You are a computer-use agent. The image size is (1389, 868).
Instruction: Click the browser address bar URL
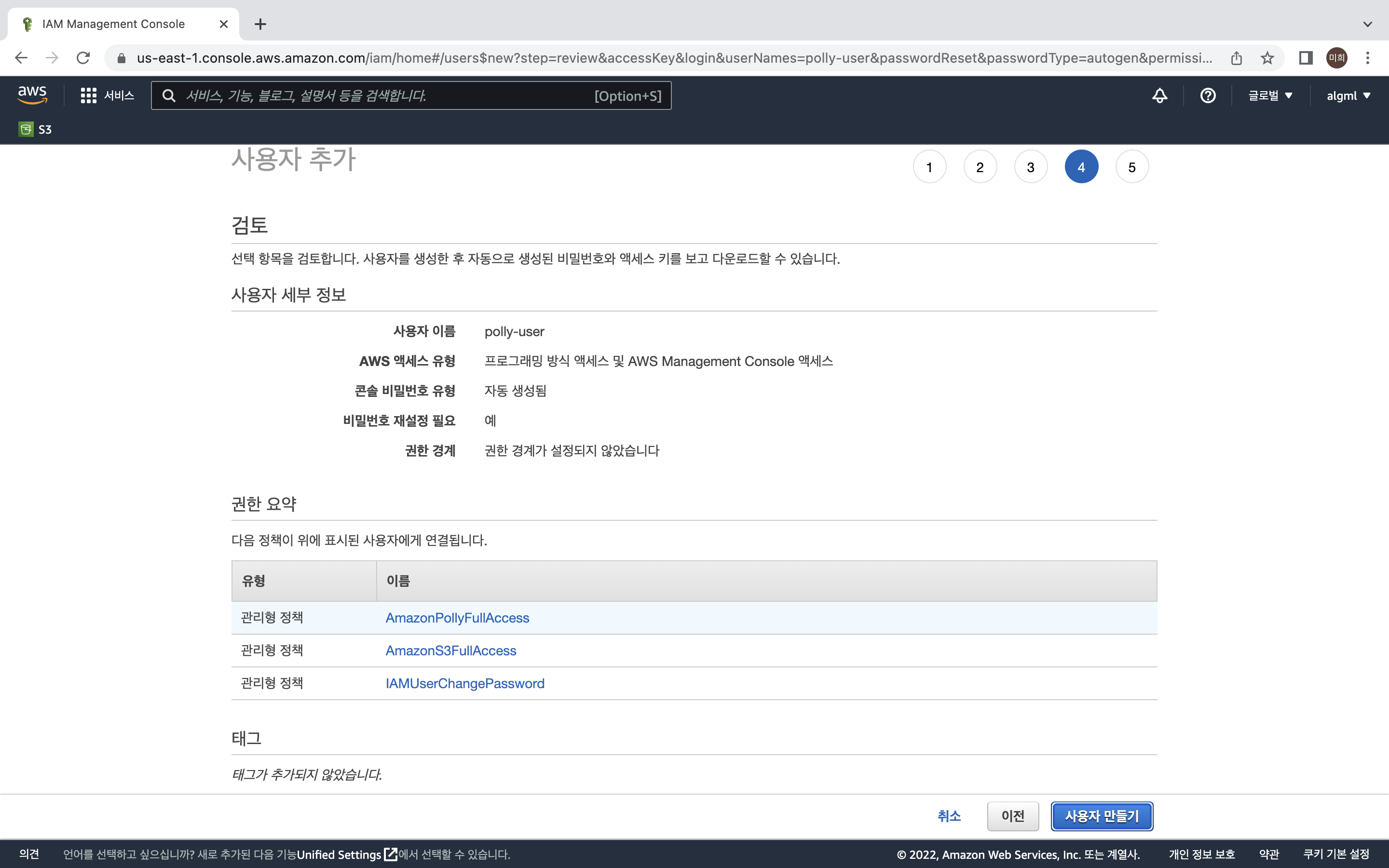[674, 58]
